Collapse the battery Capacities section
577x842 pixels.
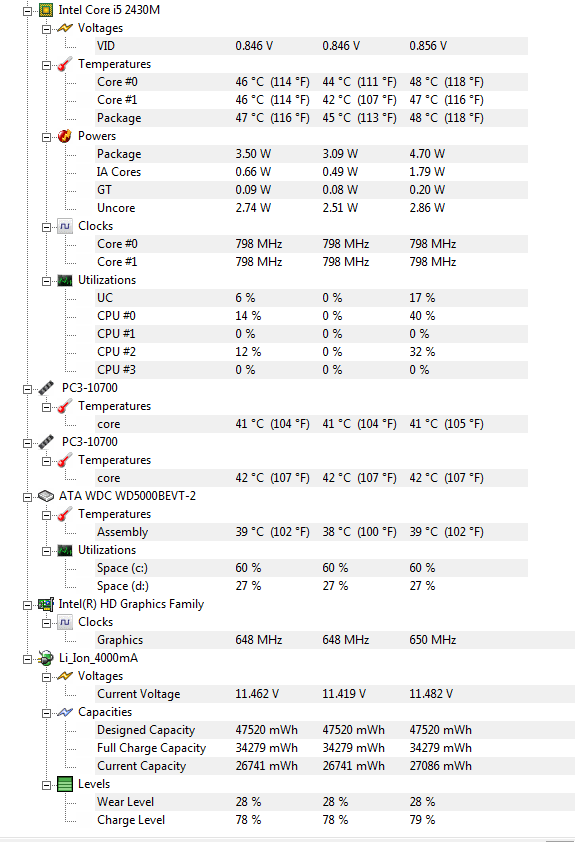(x=47, y=713)
